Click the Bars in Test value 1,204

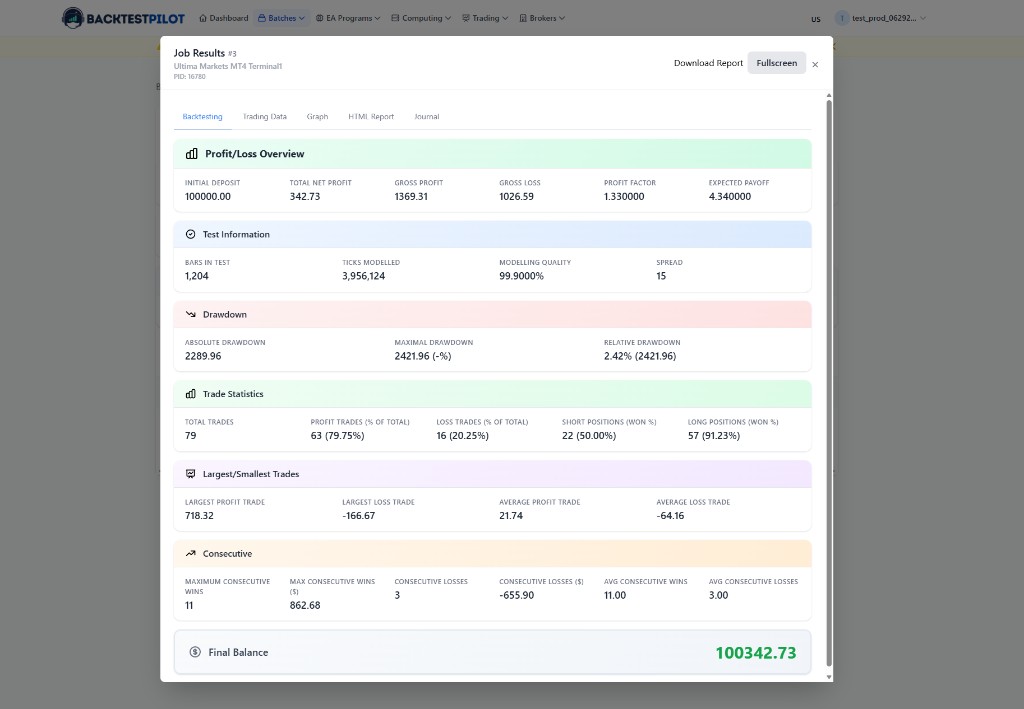pos(197,276)
